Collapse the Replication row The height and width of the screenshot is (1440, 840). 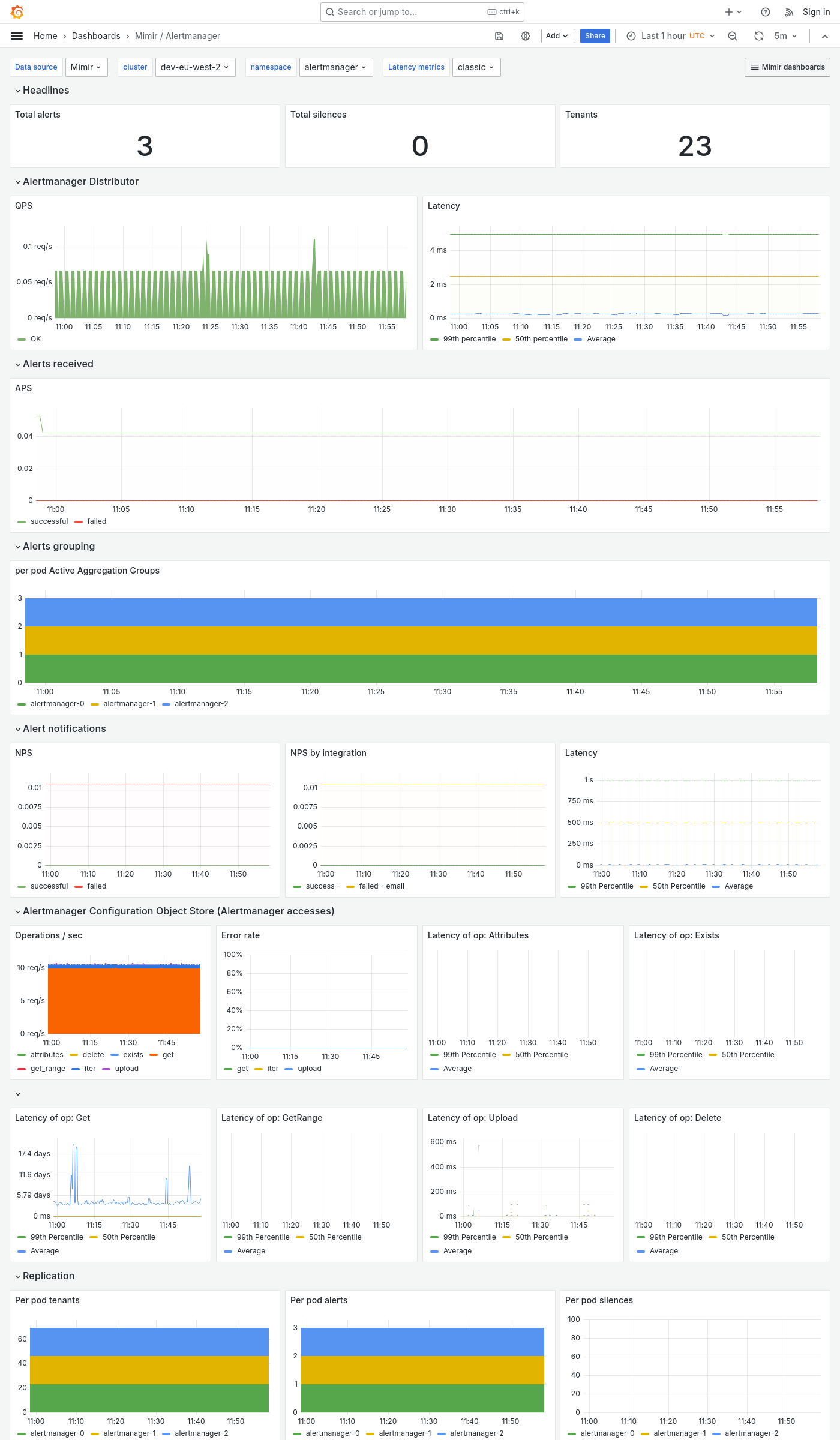click(x=45, y=1276)
